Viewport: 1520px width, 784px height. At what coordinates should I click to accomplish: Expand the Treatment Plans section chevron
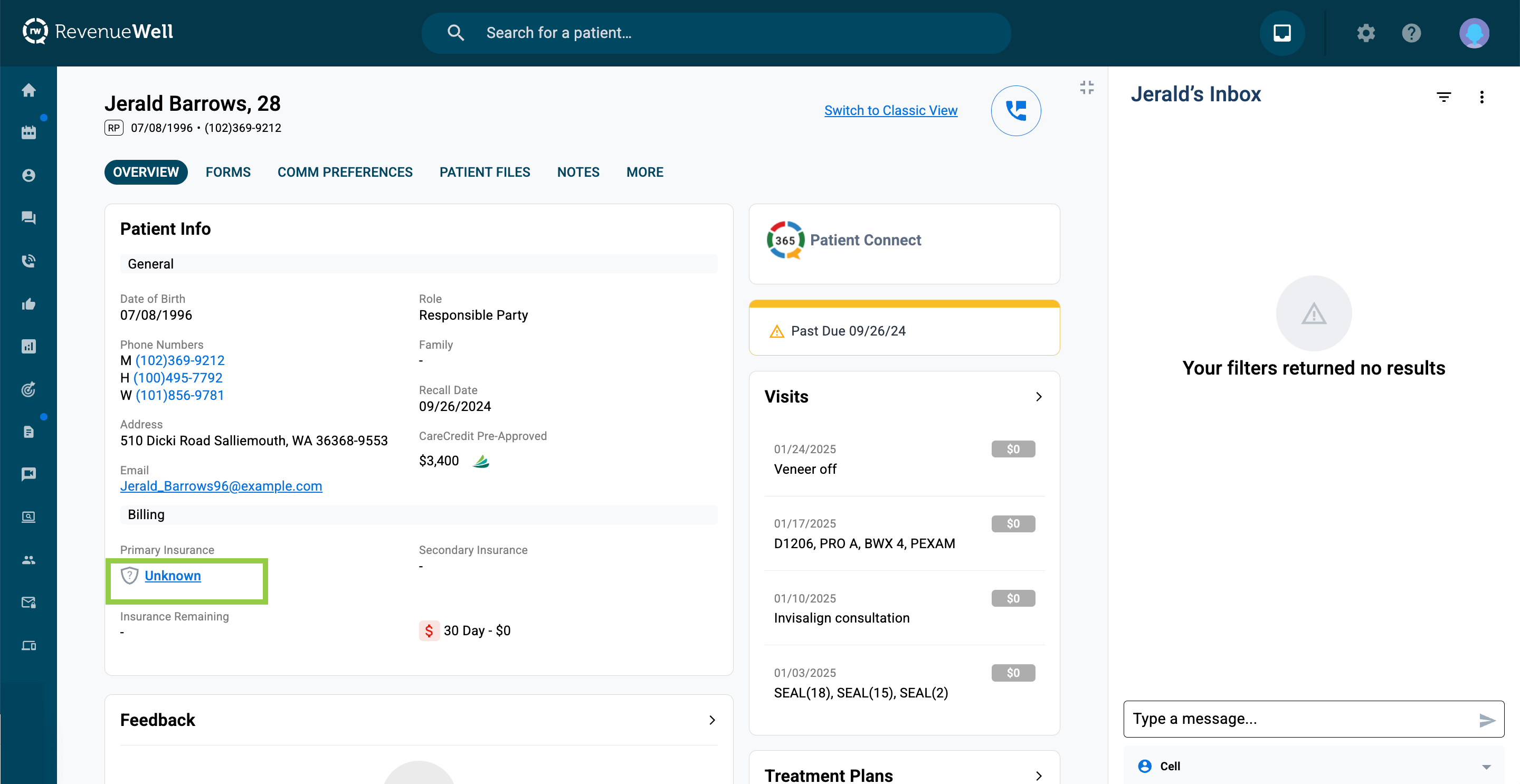click(1039, 776)
